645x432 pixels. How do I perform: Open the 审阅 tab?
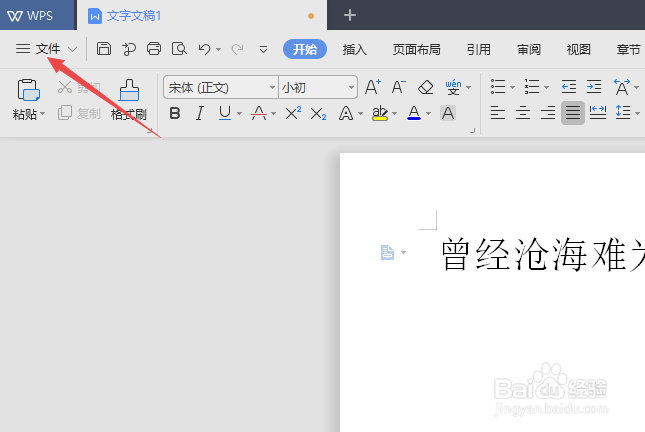click(529, 50)
